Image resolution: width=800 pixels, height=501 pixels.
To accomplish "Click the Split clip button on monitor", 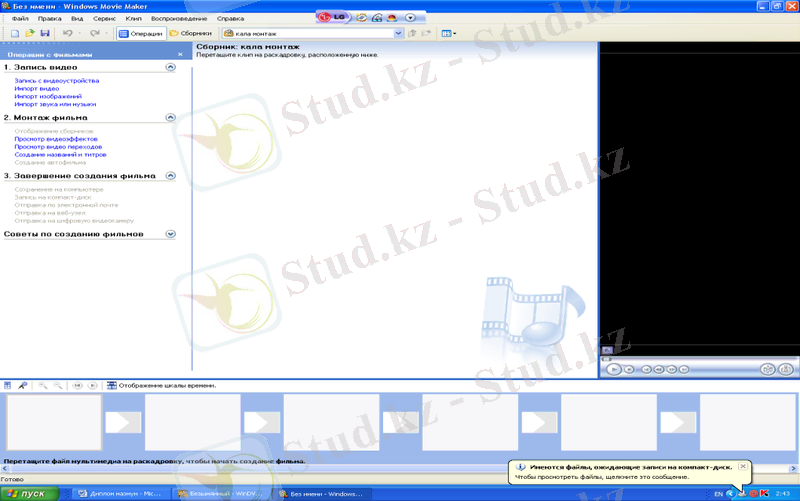I will point(767,369).
